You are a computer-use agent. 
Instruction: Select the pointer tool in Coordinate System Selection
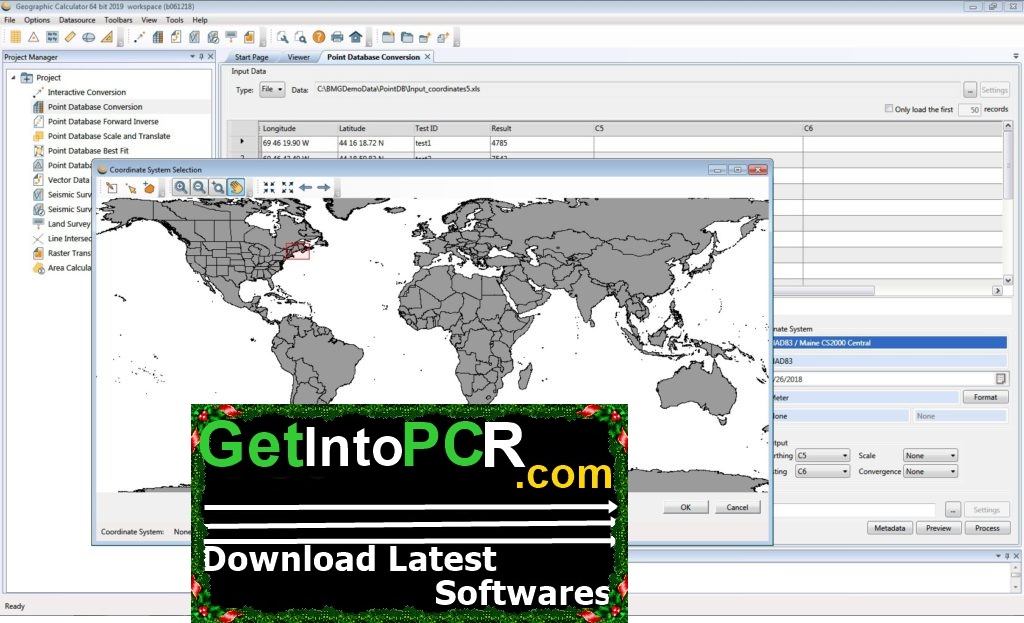click(131, 188)
